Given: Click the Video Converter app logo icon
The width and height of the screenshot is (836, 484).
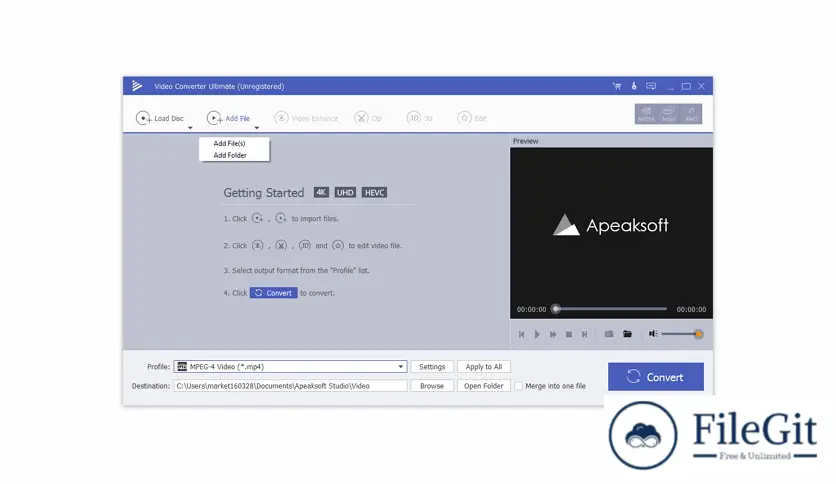Looking at the screenshot, I should point(137,86).
